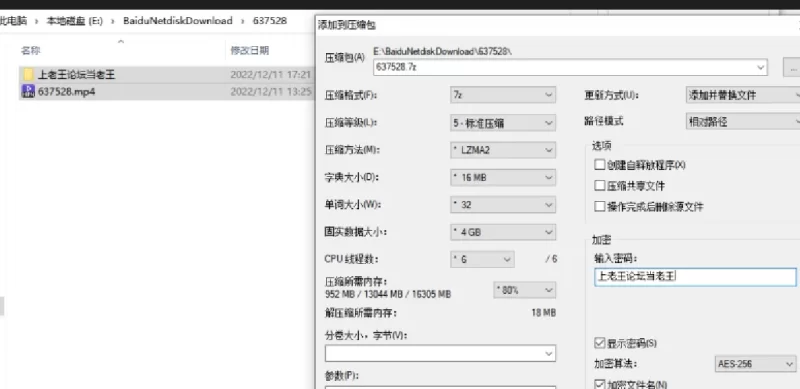Screen dimensions: 800x389
Task: Click 637528 breadcrumb segment
Action: (270, 21)
